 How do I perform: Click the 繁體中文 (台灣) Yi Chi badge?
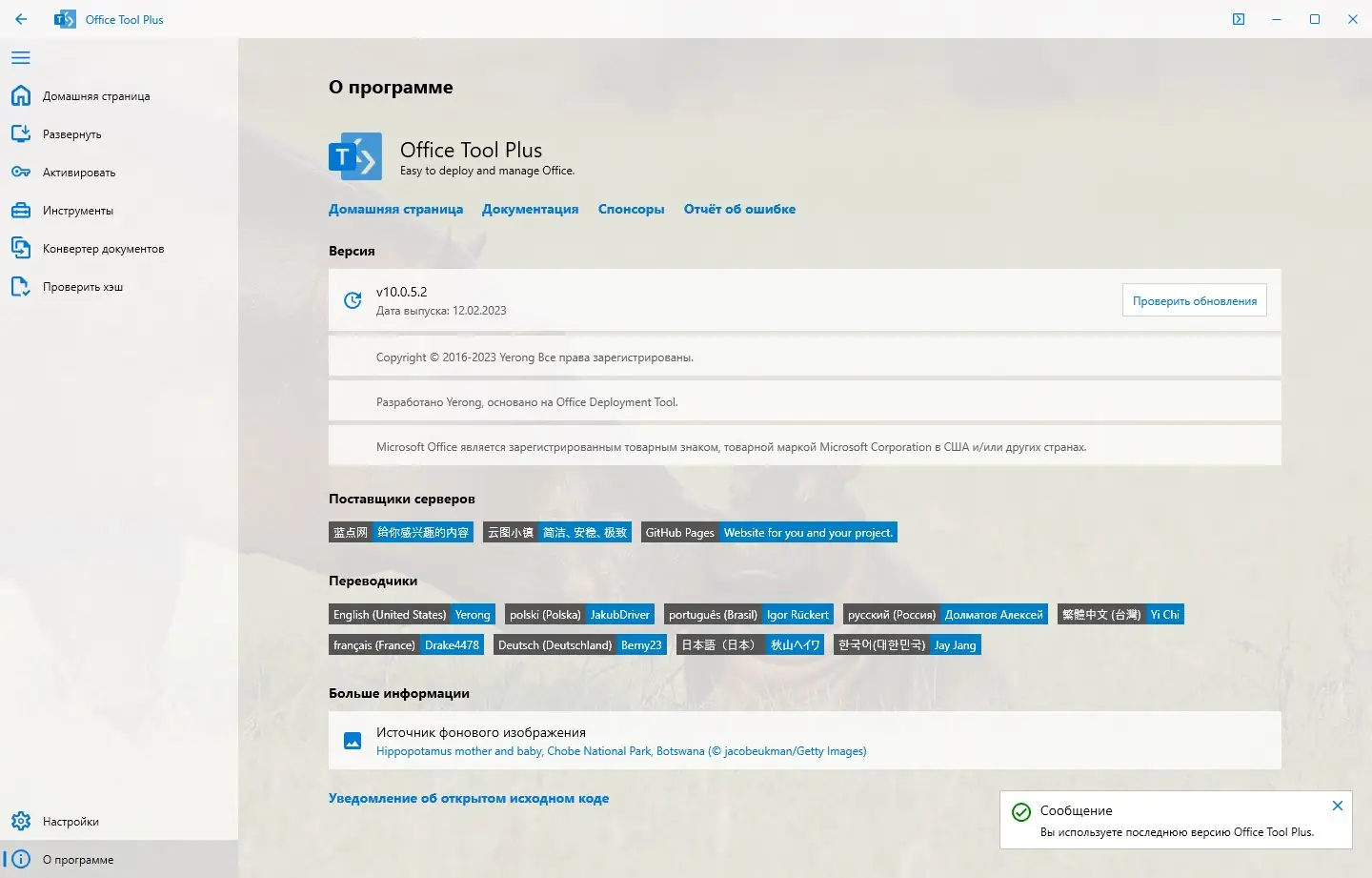point(1120,614)
